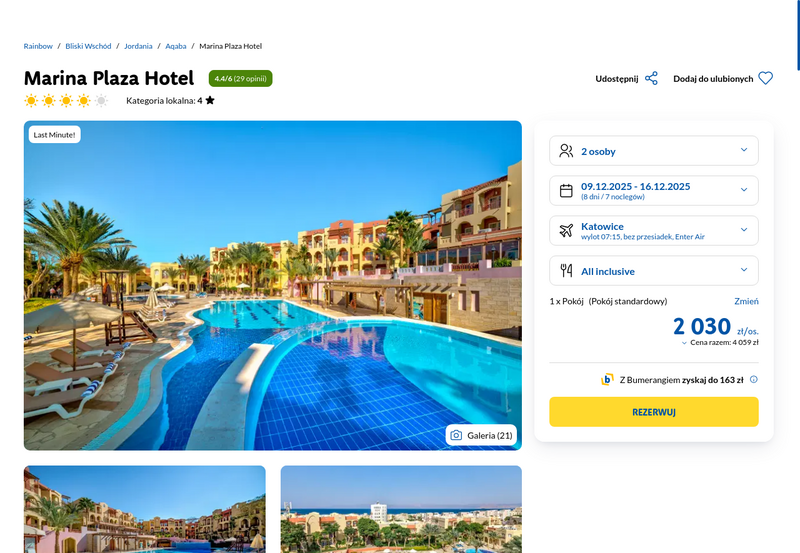Open the aerial city view thumbnail
The height and width of the screenshot is (553, 800).
click(401, 509)
